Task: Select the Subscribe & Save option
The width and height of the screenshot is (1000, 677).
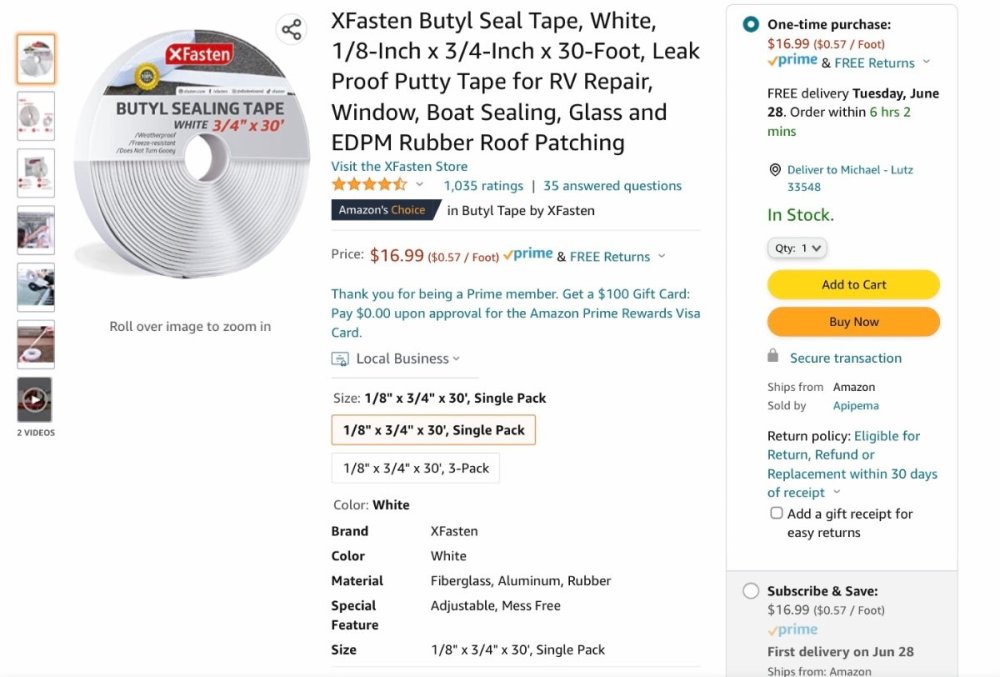Action: (751, 591)
